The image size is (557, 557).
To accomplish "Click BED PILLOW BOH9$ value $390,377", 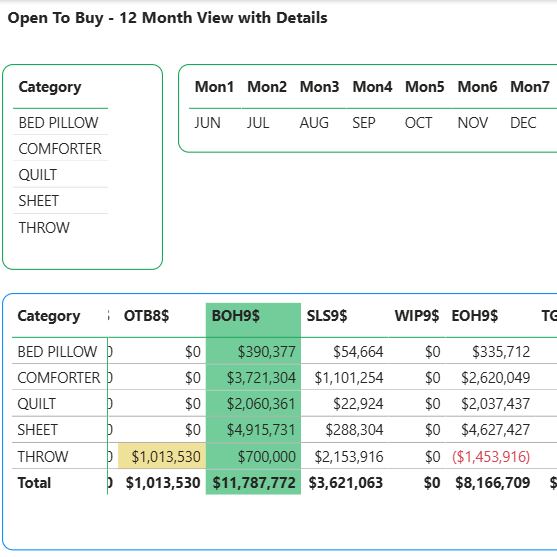I will tap(266, 352).
